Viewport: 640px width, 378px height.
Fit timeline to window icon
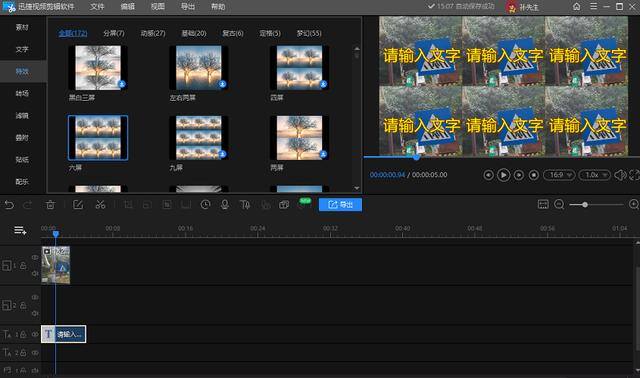[543, 205]
